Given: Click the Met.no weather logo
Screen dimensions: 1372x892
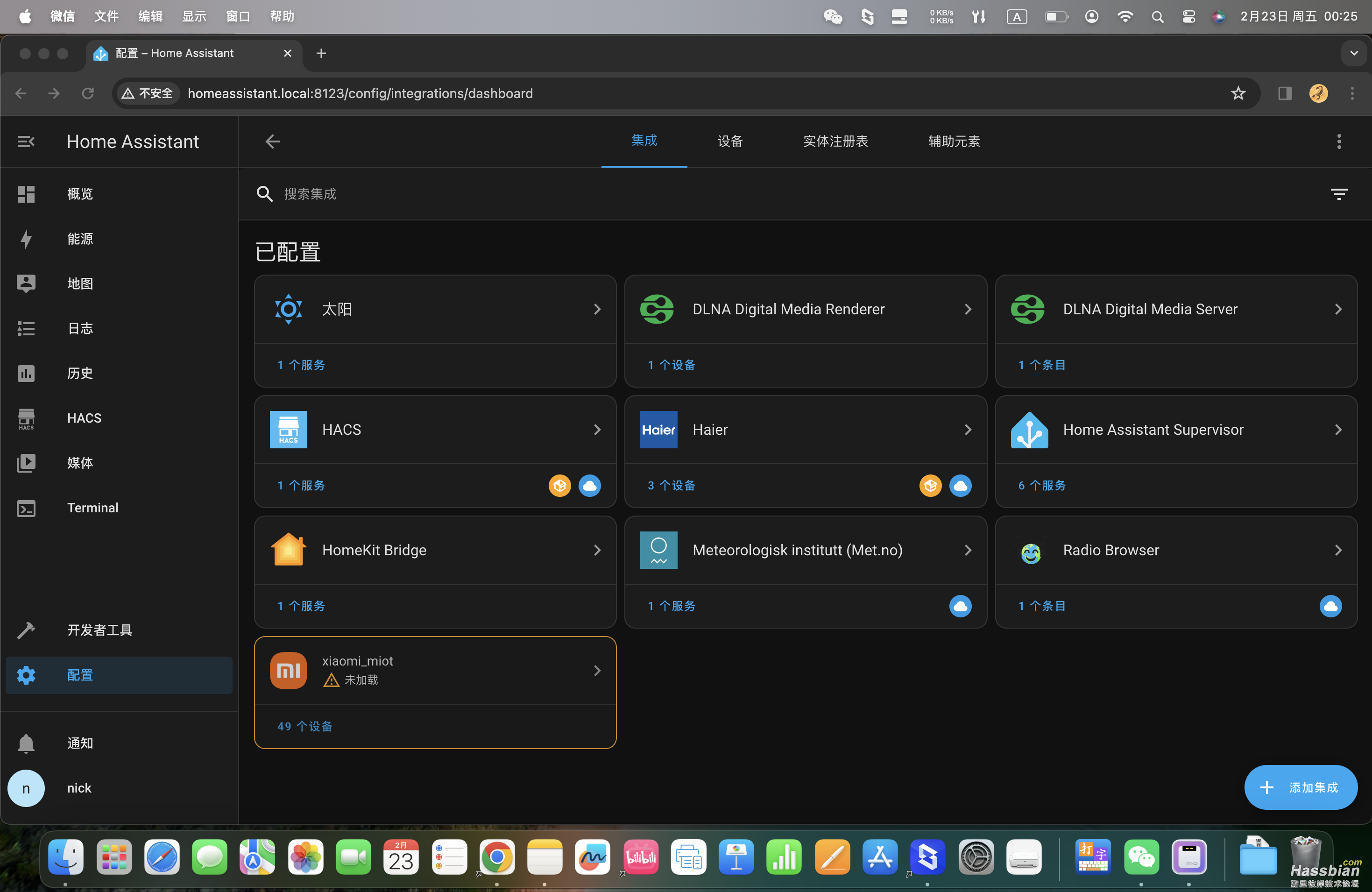Looking at the screenshot, I should click(658, 550).
